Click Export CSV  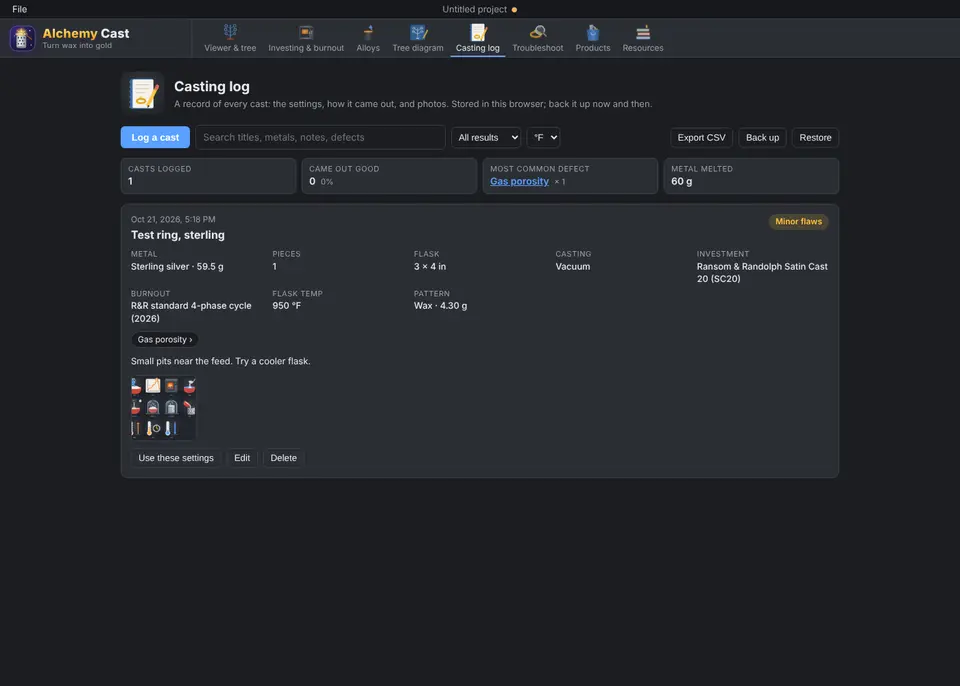[x=702, y=138]
